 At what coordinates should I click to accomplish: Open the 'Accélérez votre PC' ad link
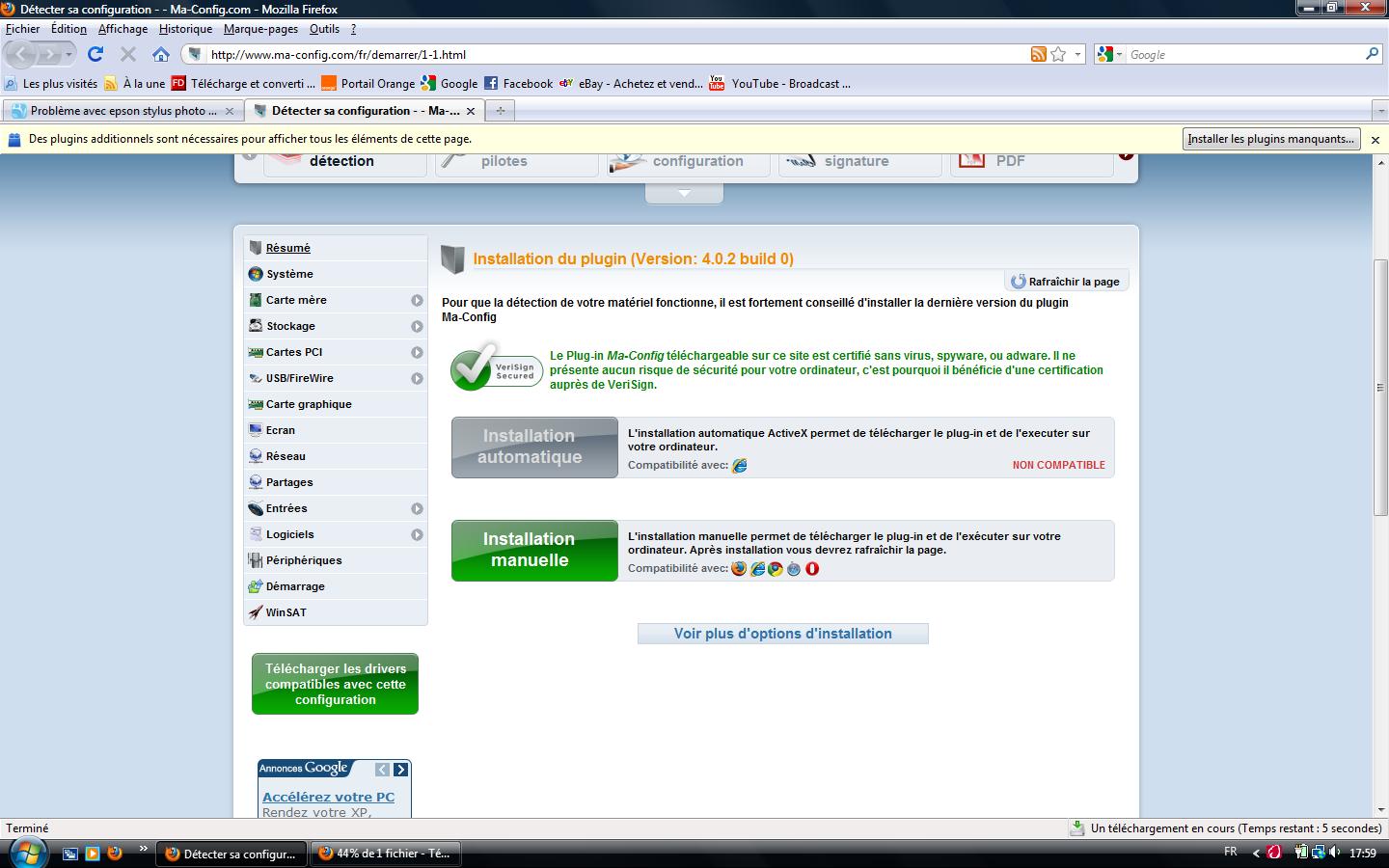(328, 797)
